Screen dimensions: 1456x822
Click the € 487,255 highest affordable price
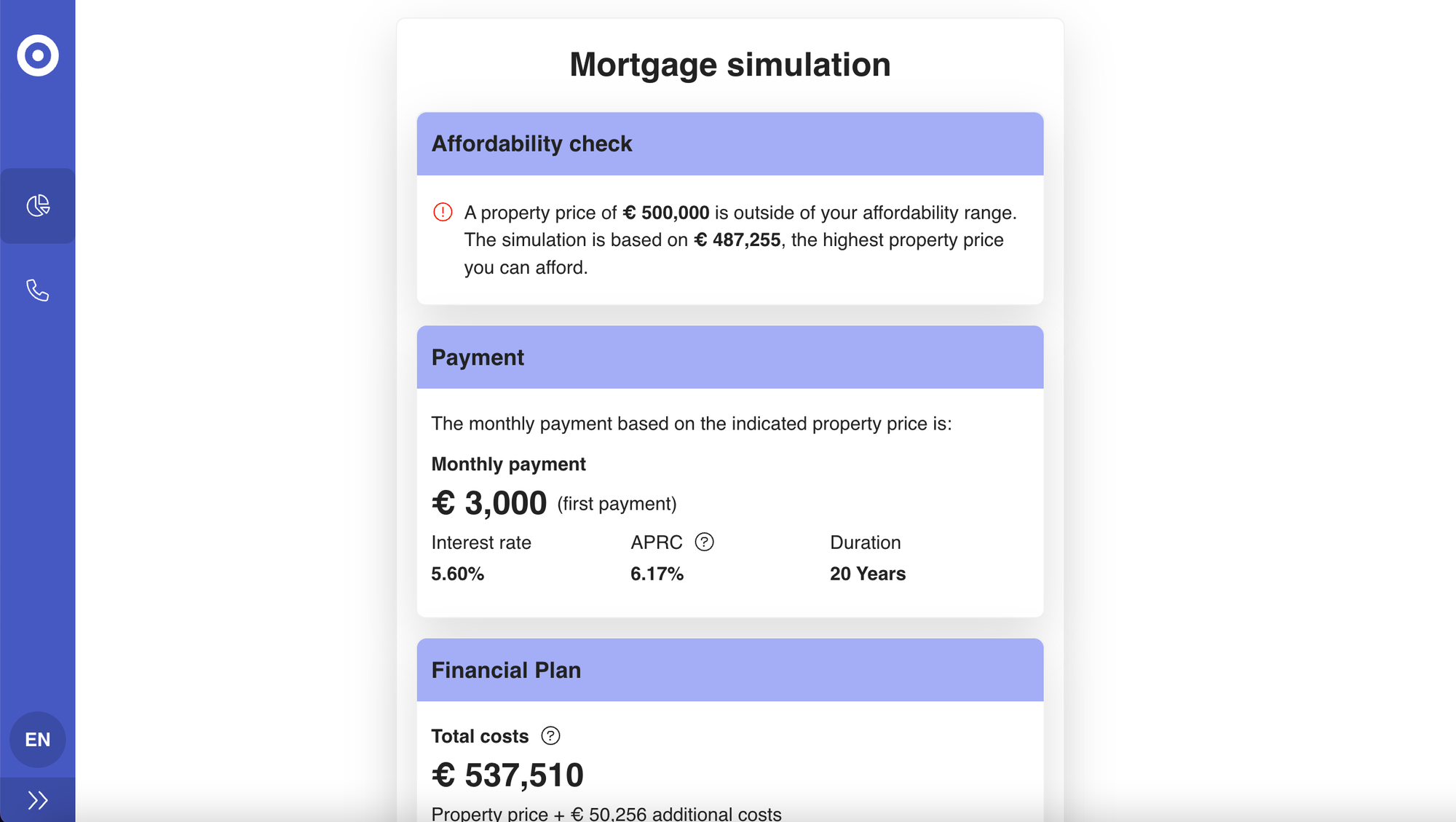(x=737, y=240)
